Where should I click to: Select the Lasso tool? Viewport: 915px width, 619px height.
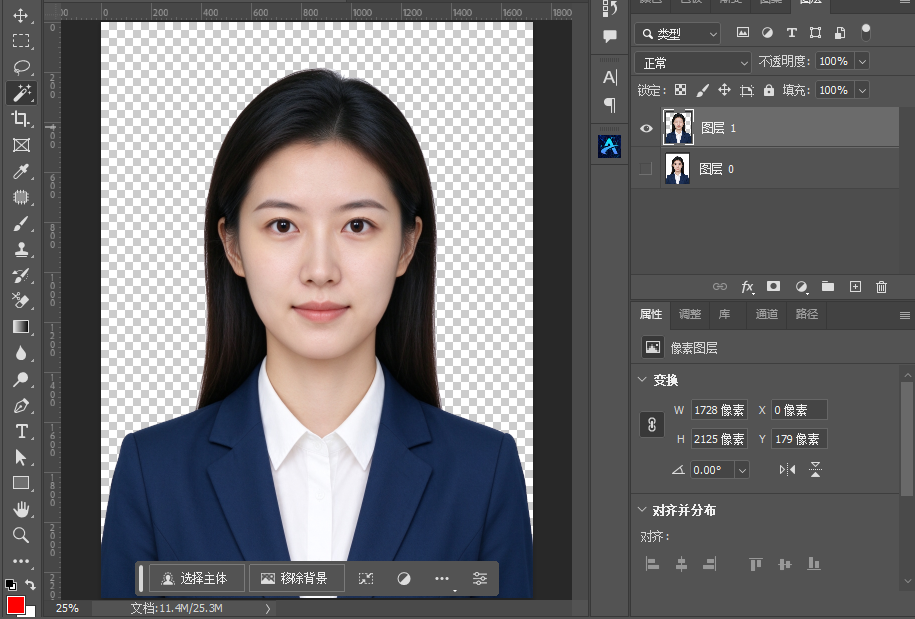click(21, 67)
